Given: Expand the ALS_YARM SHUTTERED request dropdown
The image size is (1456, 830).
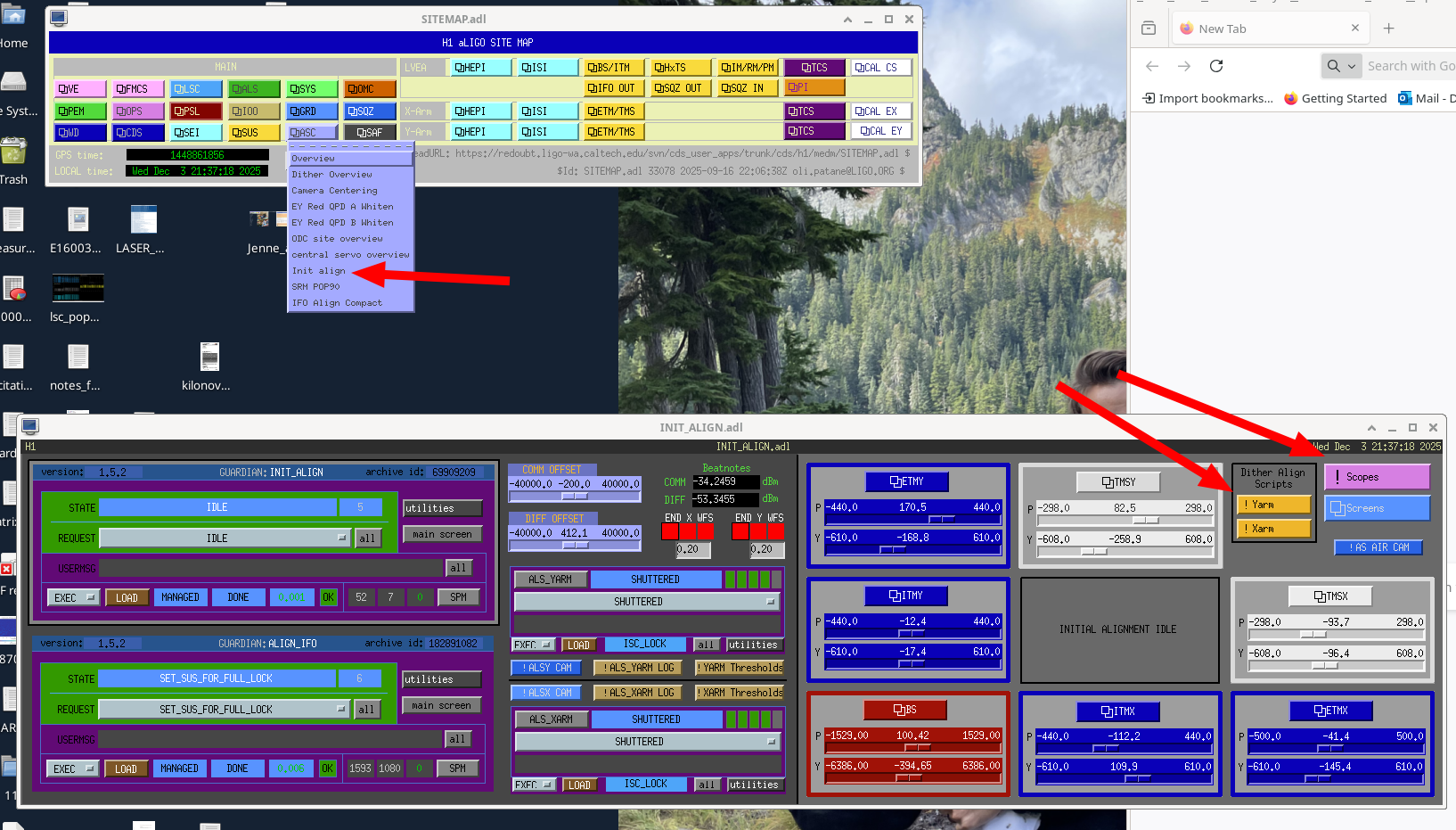Looking at the screenshot, I should point(771,602).
